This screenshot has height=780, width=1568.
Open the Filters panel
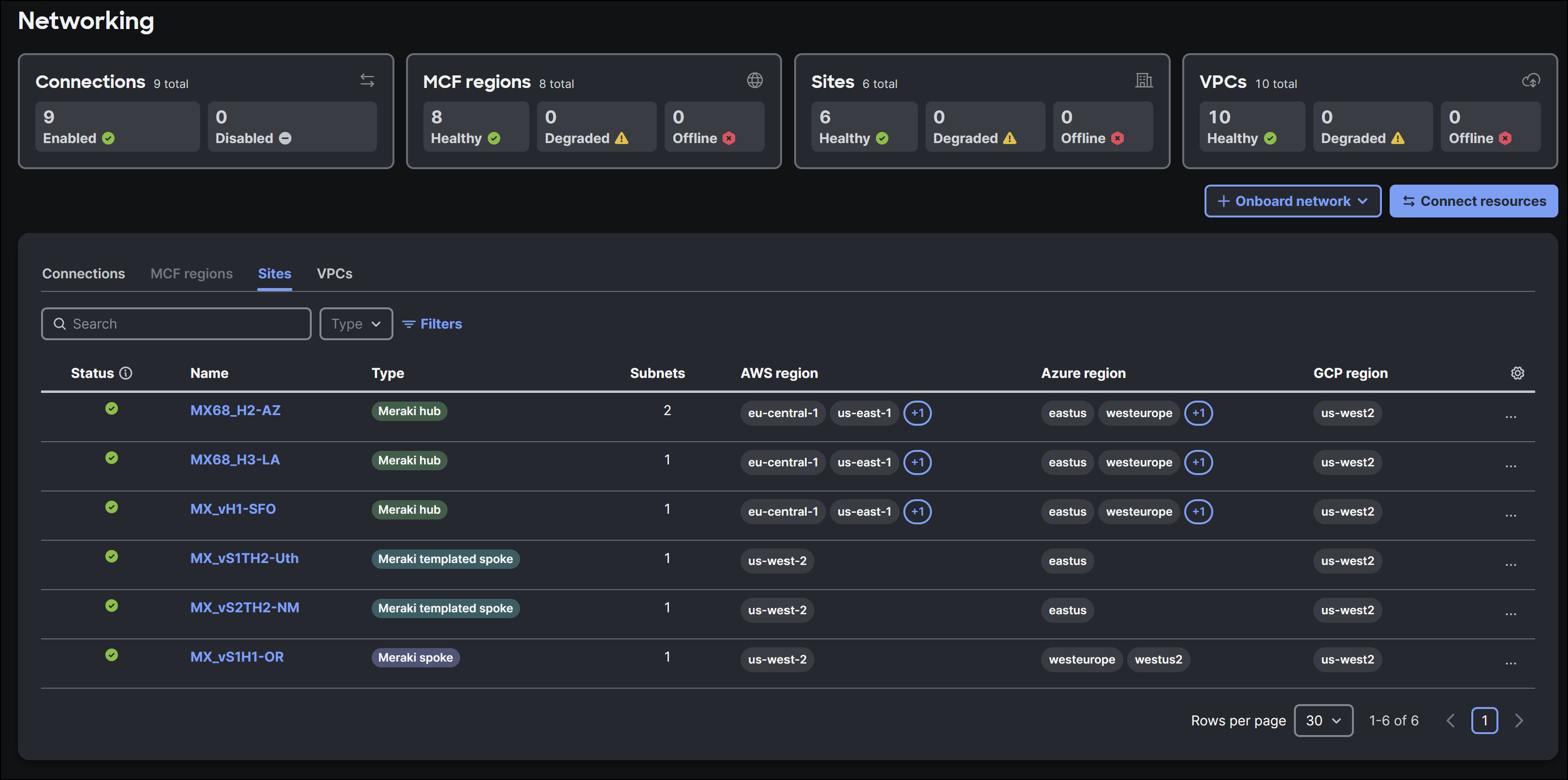[x=432, y=324]
